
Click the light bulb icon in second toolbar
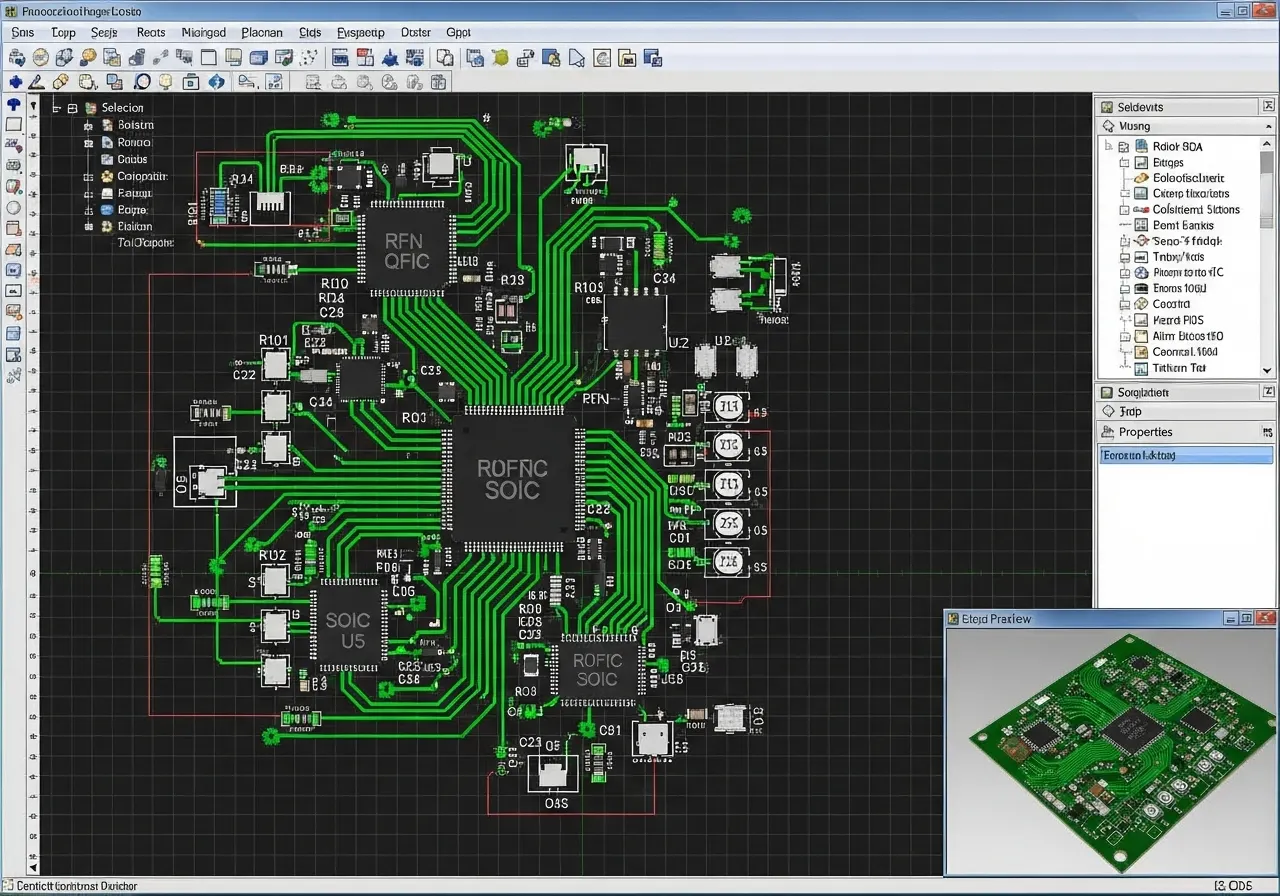(x=165, y=82)
